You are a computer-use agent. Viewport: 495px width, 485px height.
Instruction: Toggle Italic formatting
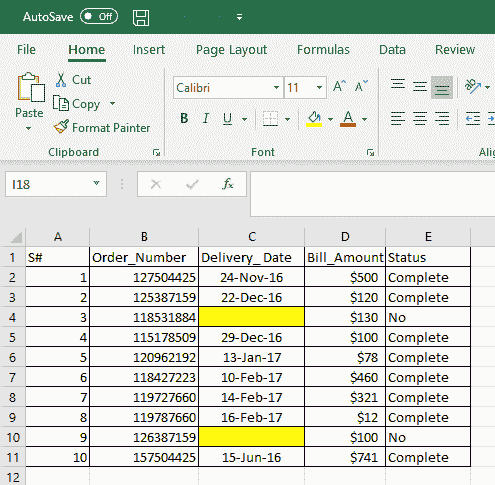pyautogui.click(x=206, y=118)
